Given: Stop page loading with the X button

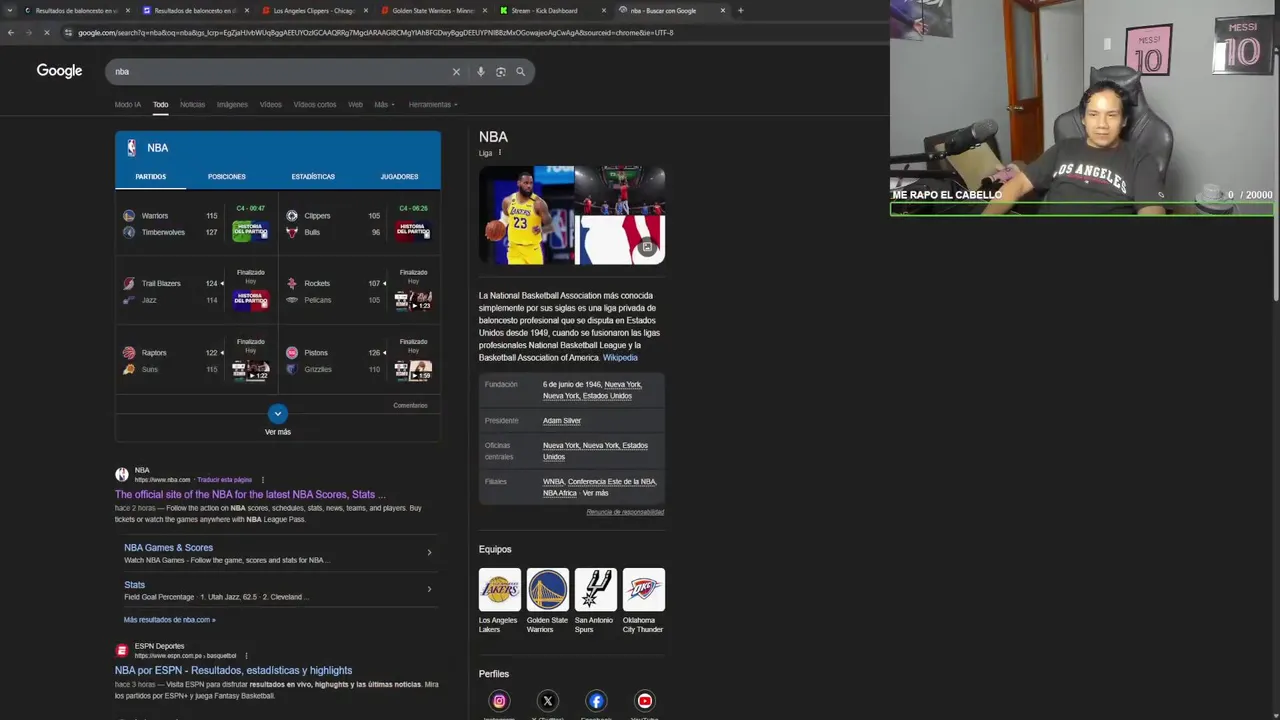Looking at the screenshot, I should (x=47, y=33).
